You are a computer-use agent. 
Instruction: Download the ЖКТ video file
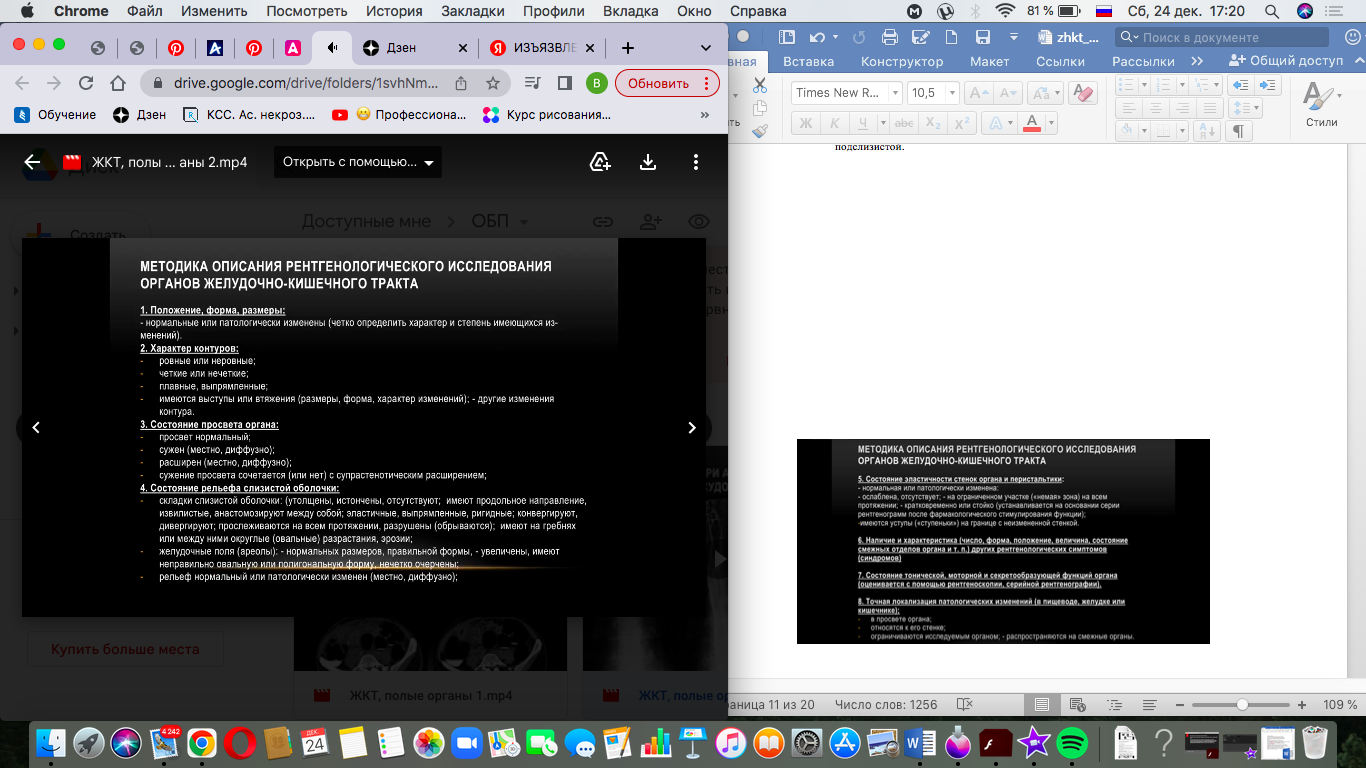click(648, 162)
